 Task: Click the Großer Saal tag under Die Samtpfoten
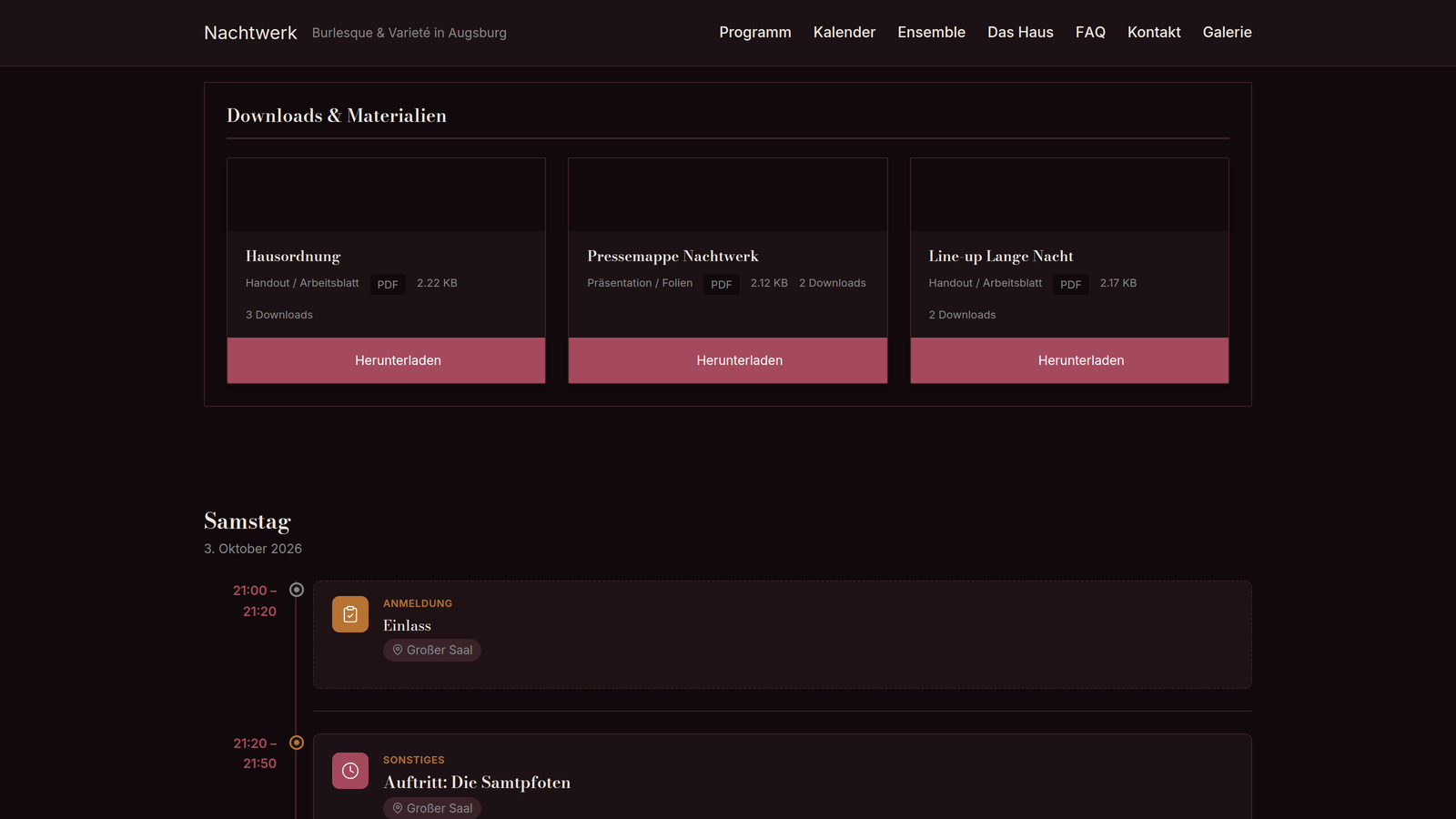click(432, 808)
